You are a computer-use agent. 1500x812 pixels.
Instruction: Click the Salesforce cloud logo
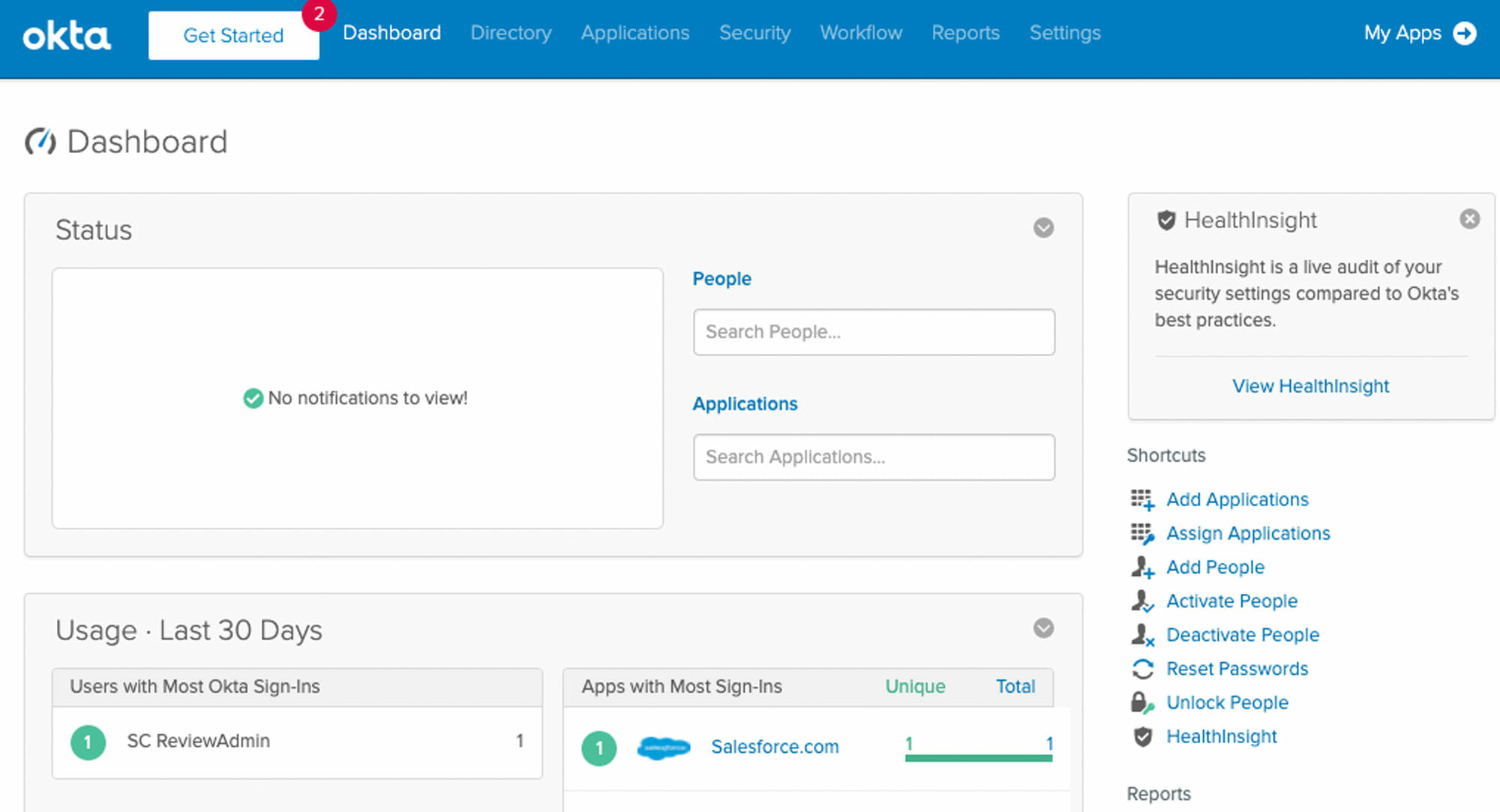[663, 748]
